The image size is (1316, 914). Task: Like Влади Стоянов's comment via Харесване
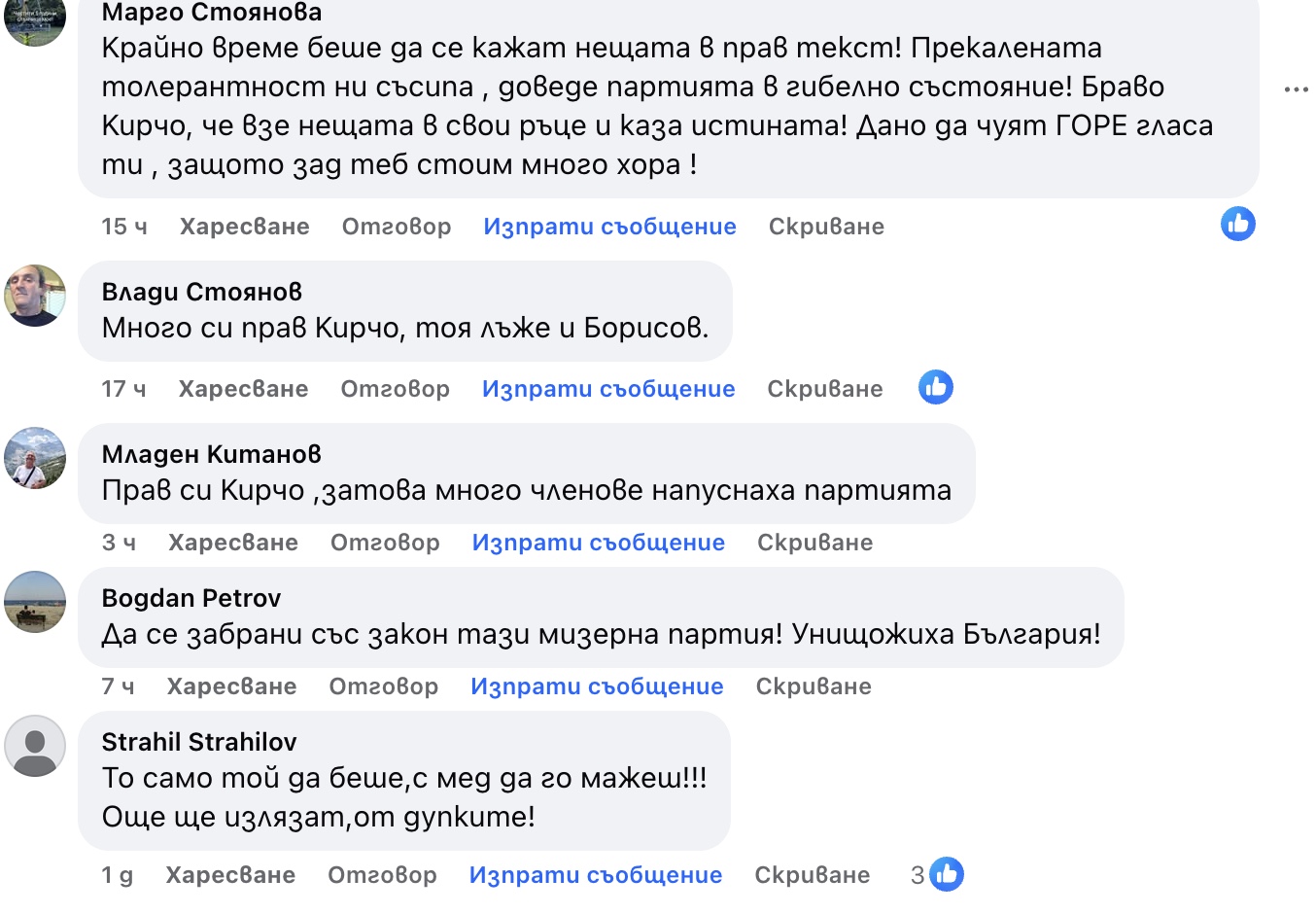243,389
